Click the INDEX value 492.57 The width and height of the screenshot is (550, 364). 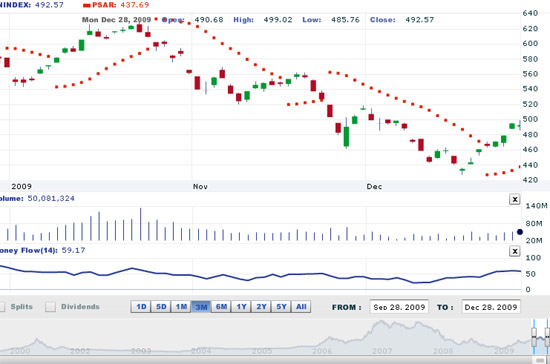tap(49, 5)
